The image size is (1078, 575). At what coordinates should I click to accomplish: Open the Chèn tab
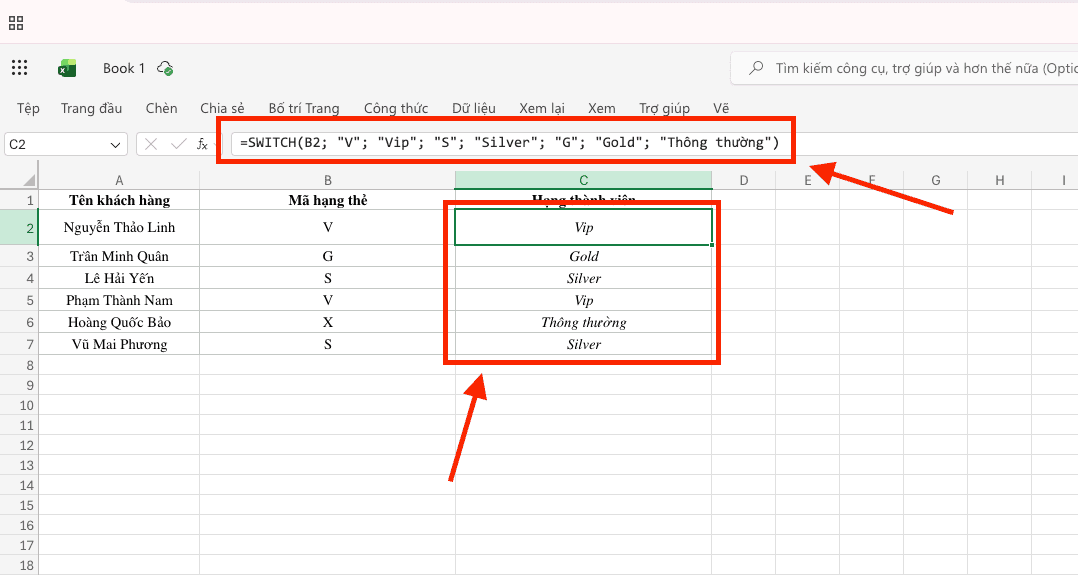(162, 108)
